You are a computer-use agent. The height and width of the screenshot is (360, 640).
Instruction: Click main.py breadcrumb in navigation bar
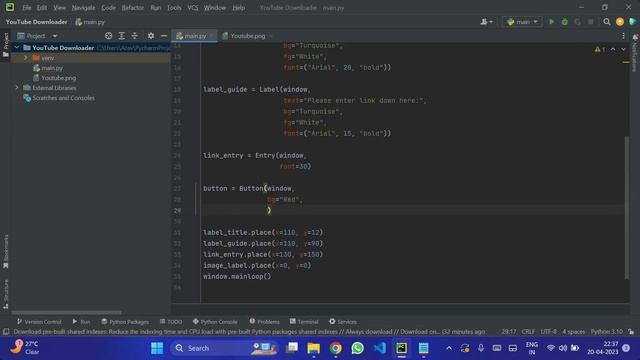90,22
